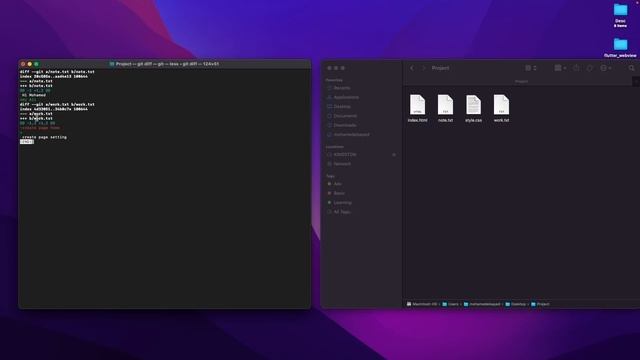Click Users in the Finder path bar
Screen dimensions: 640x360
click(x=450, y=304)
